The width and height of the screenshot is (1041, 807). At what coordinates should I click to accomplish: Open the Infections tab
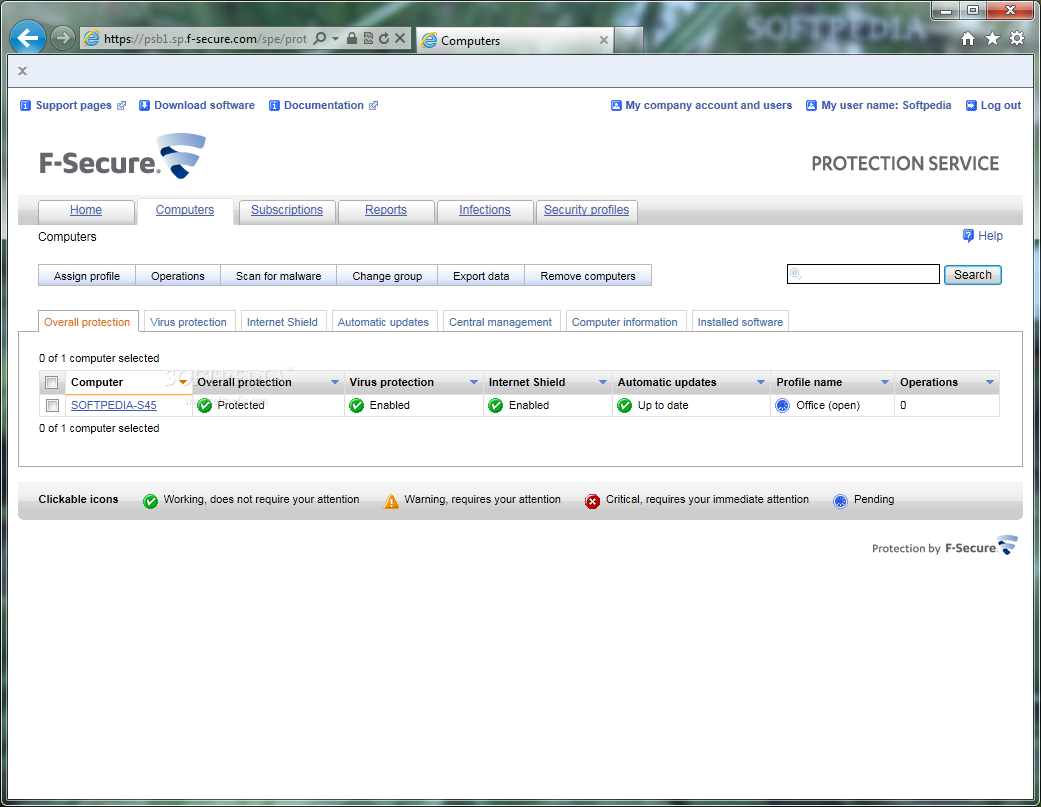pos(485,210)
